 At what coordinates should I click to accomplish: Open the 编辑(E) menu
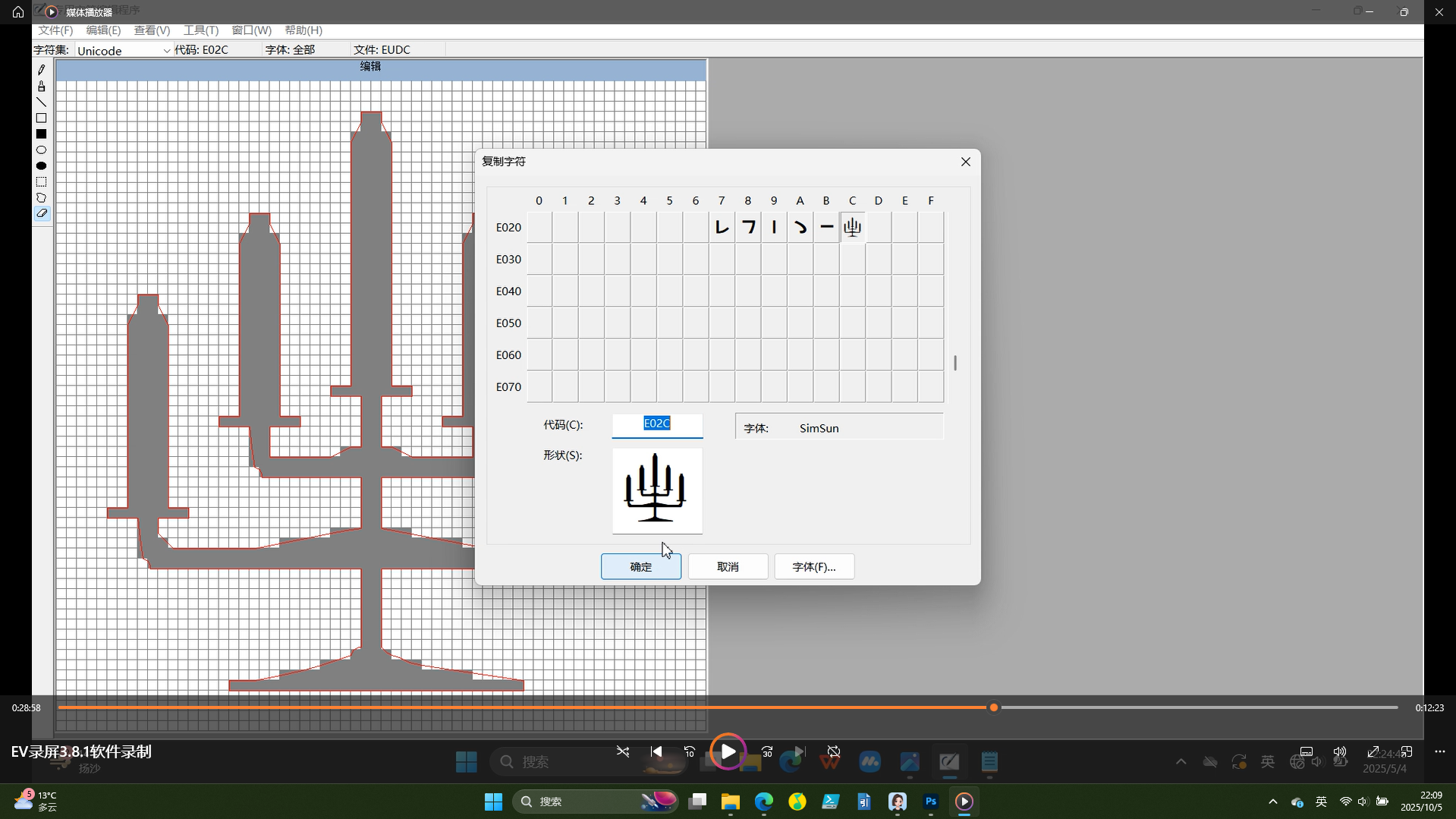pyautogui.click(x=103, y=30)
